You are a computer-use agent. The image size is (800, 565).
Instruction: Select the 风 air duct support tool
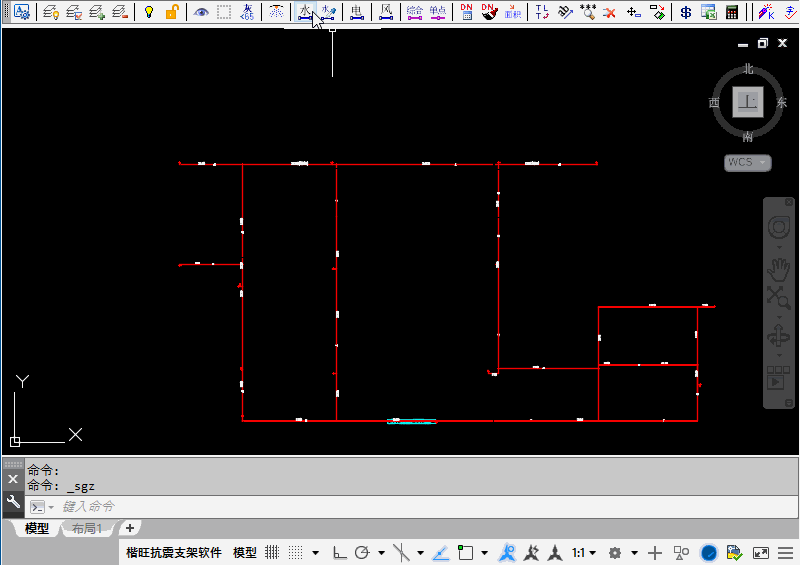pos(386,12)
